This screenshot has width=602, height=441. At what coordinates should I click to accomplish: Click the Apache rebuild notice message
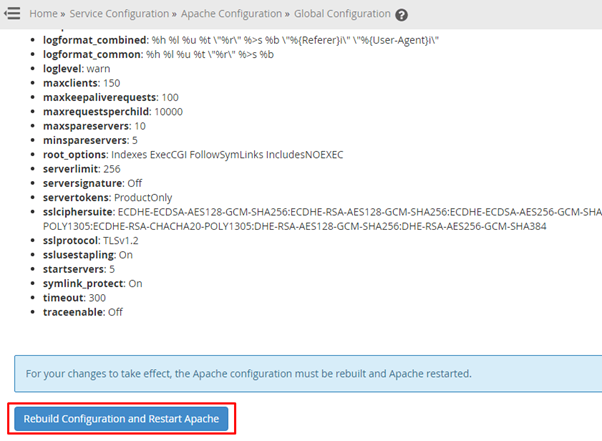(249, 373)
